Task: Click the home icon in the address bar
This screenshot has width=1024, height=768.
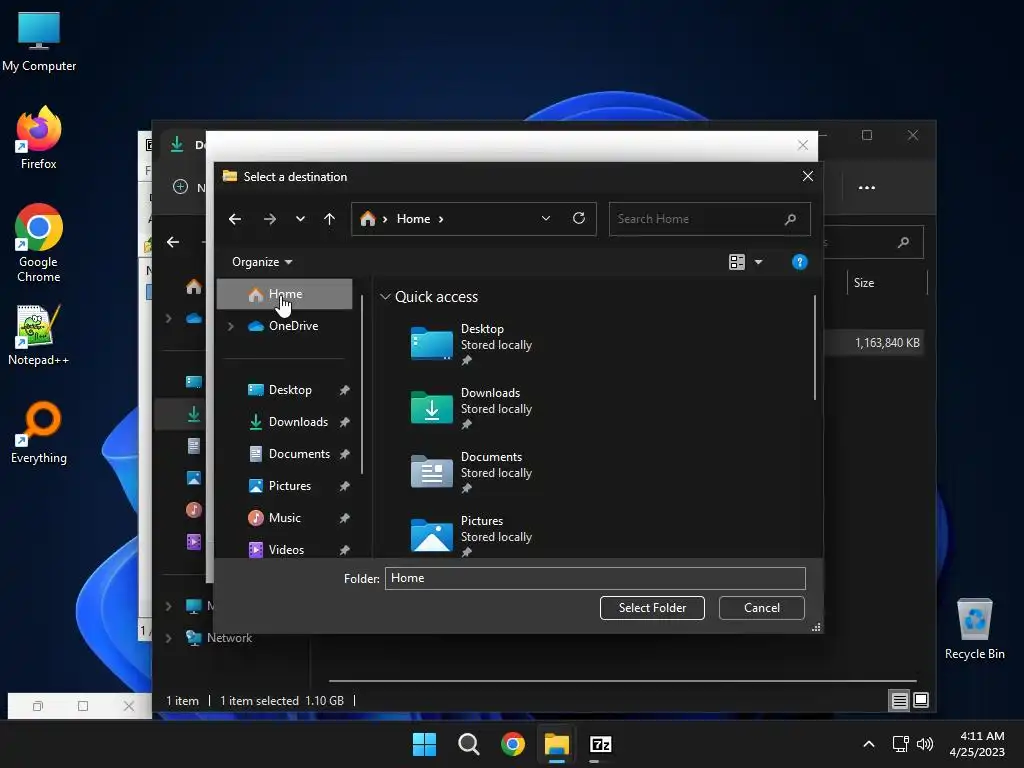Action: (368, 219)
